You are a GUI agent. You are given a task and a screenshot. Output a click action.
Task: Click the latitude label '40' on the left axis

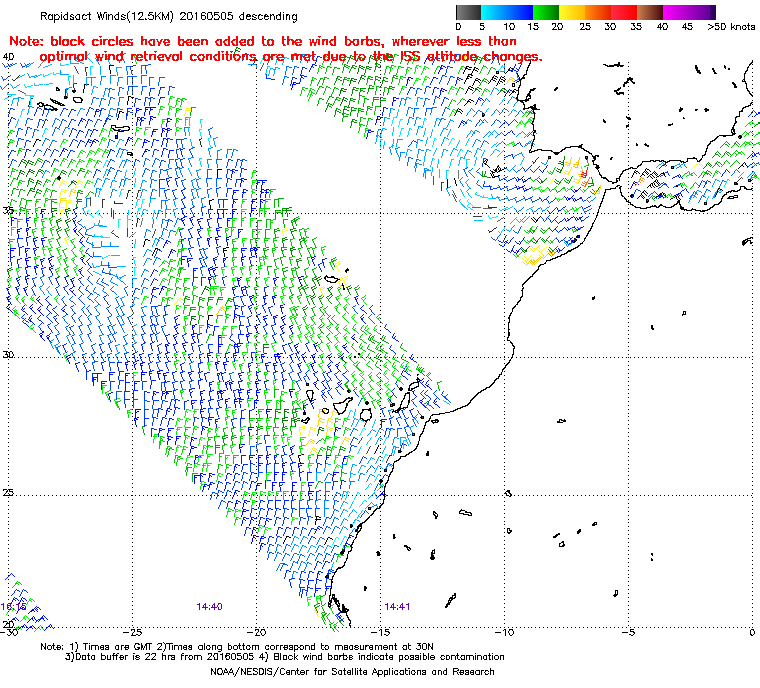[8, 57]
